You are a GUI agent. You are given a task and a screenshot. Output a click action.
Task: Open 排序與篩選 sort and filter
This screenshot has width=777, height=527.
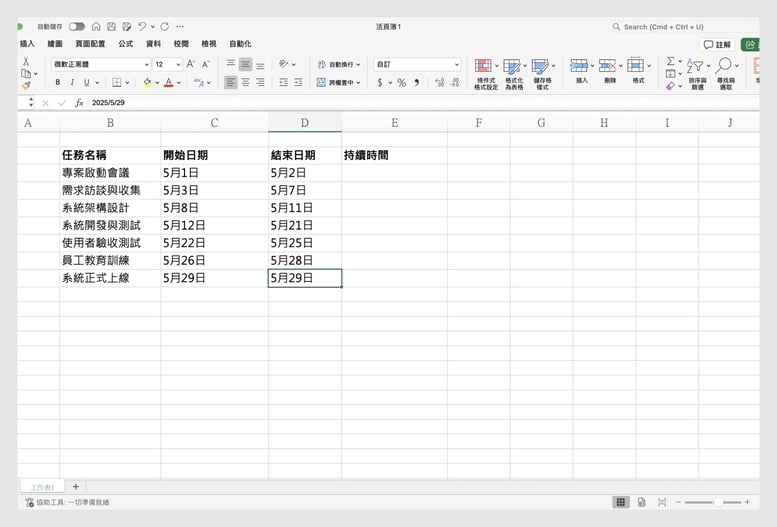point(698,74)
